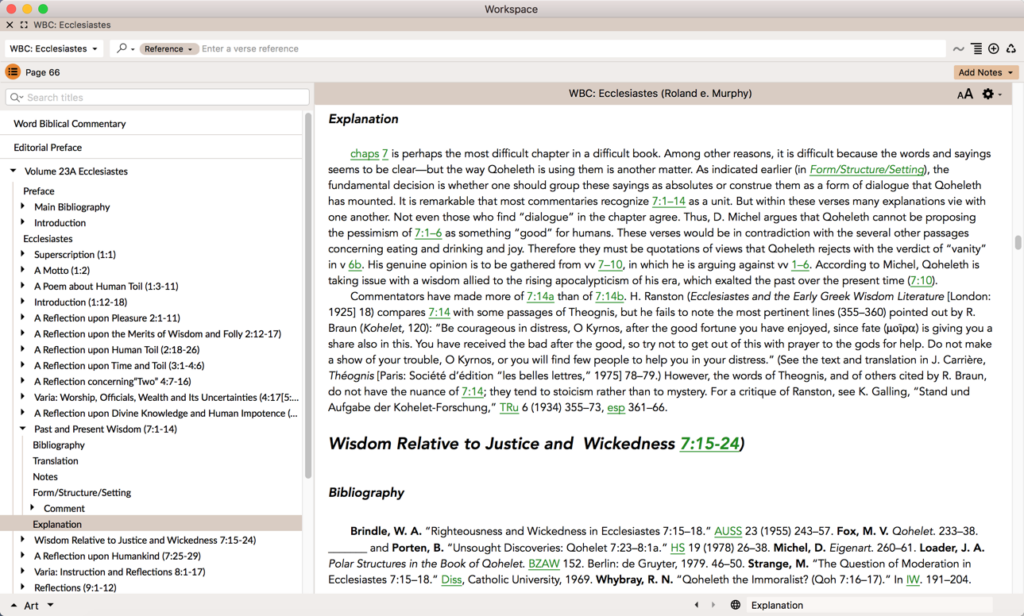
Task: Open the WBC: Ecclesiastes dropdown selector
Action: (x=52, y=47)
